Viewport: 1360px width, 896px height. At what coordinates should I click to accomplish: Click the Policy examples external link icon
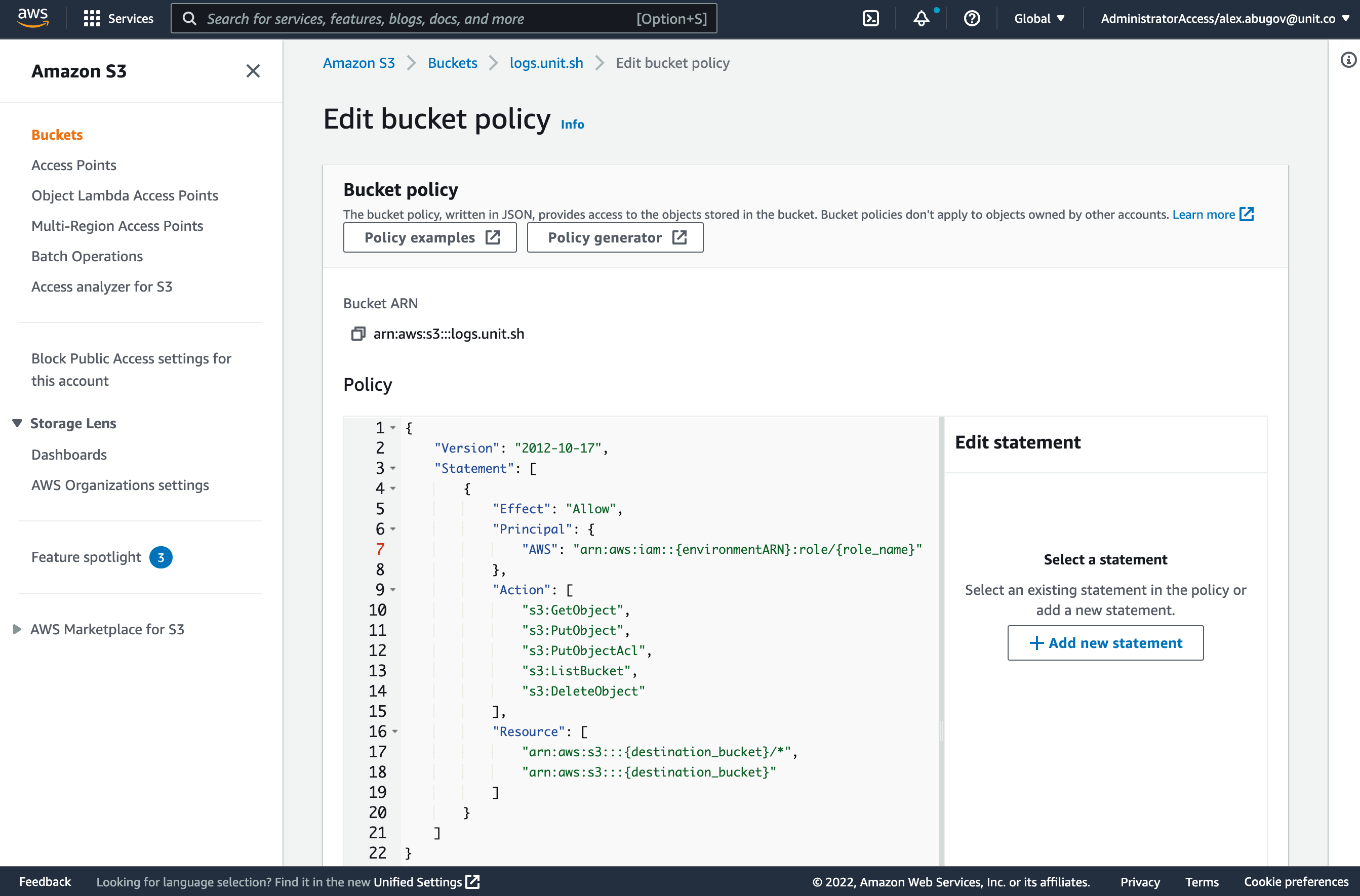(x=493, y=237)
